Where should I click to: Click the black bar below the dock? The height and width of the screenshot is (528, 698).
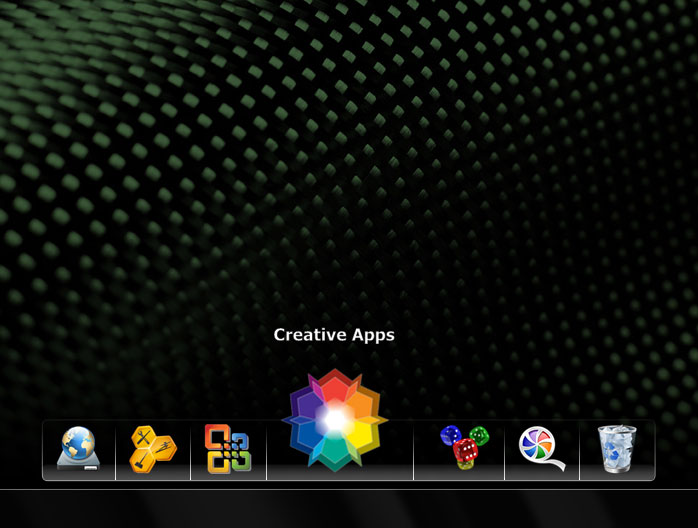click(x=349, y=509)
